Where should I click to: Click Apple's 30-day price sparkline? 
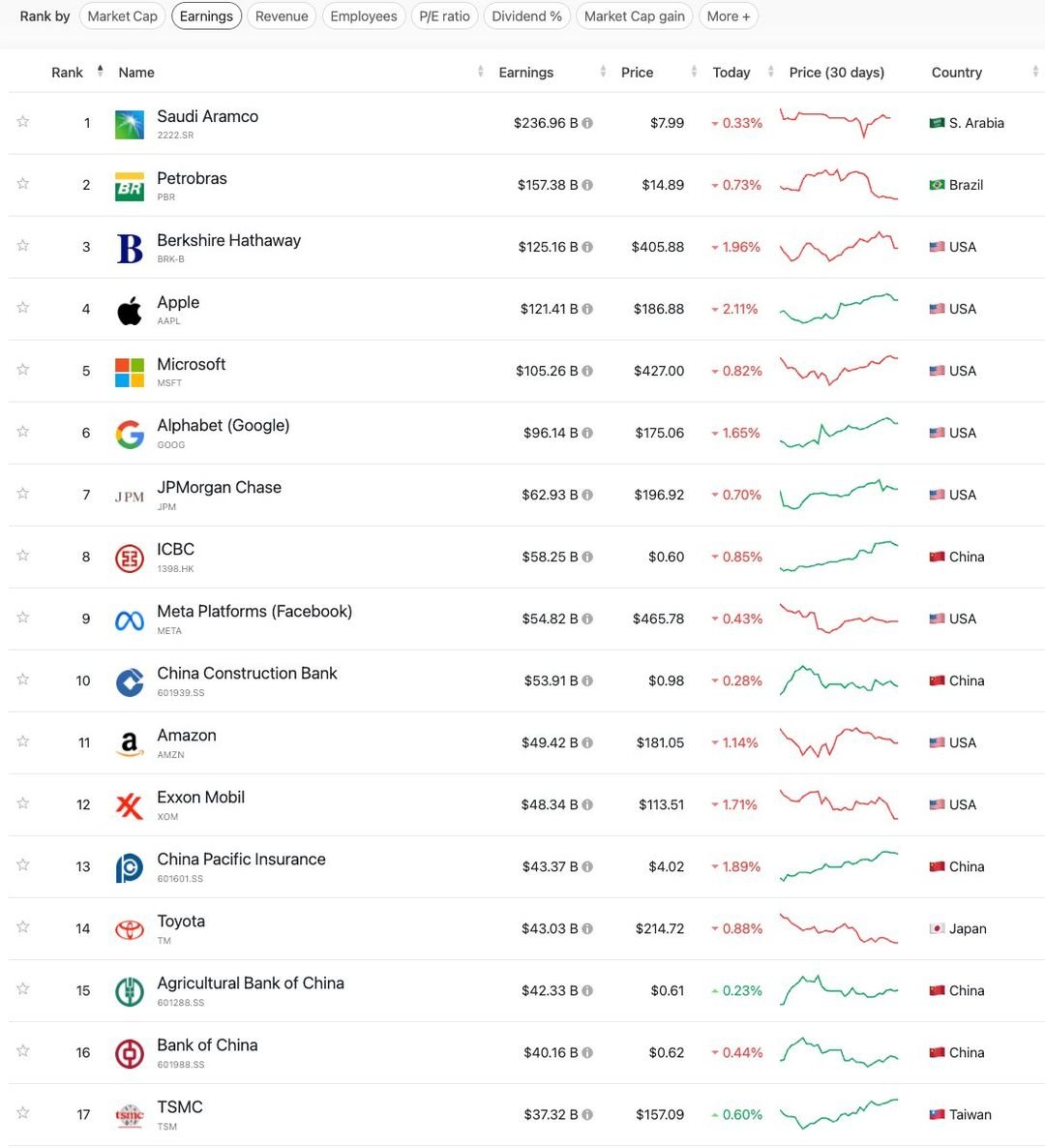point(838,308)
